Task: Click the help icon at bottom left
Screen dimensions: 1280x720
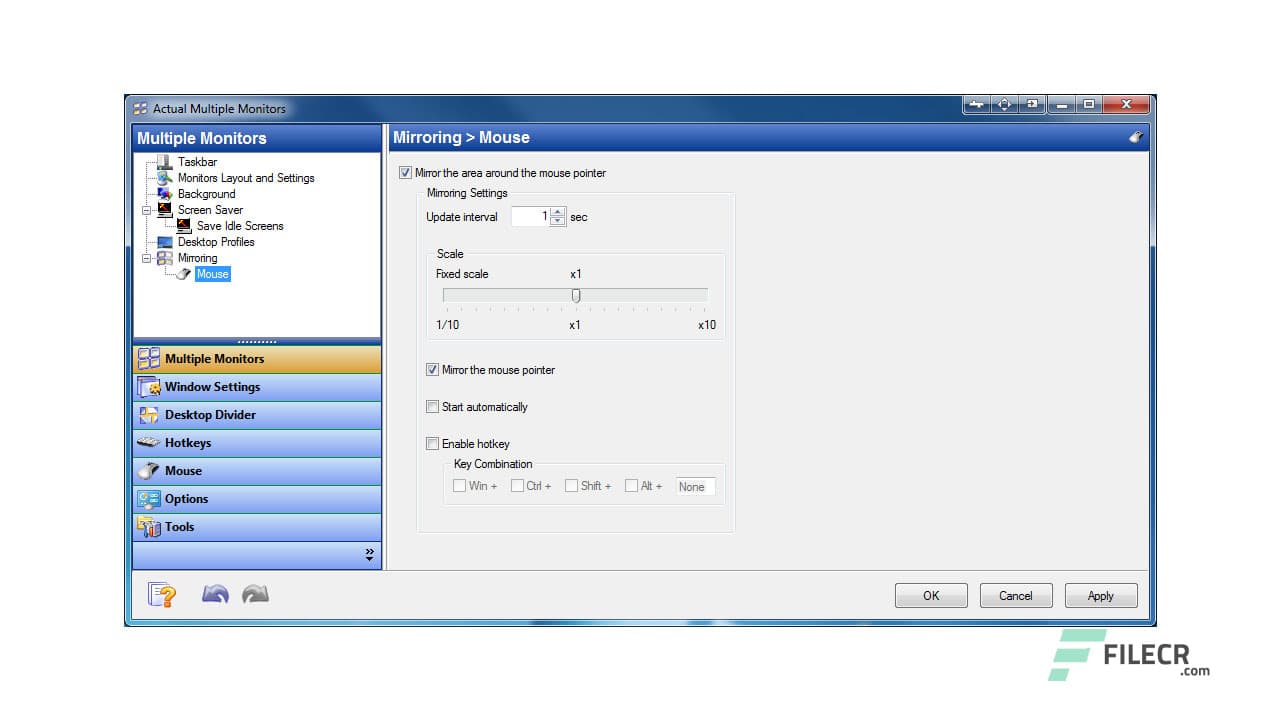Action: (x=161, y=595)
